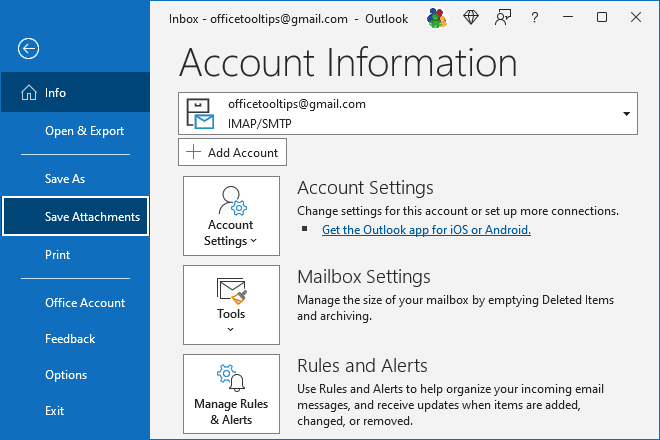Click the Account Settings heading text

[x=365, y=188]
